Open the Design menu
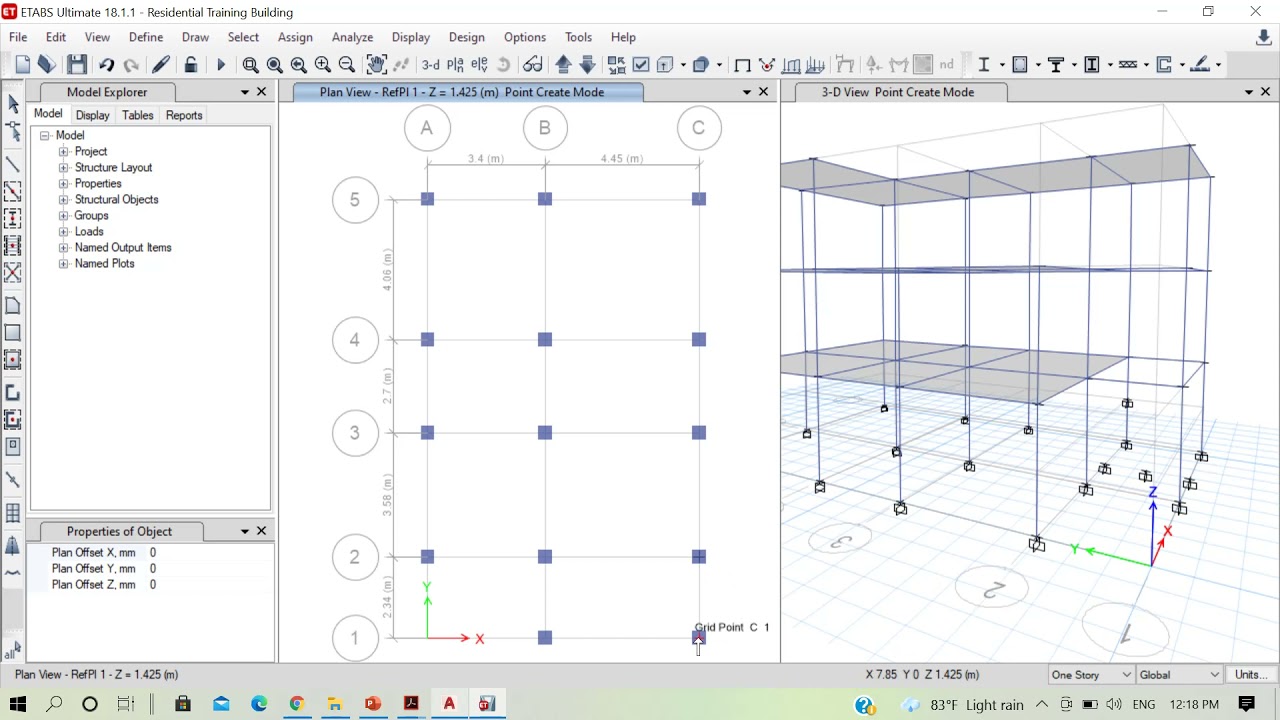Image resolution: width=1280 pixels, height=720 pixels. pos(466,37)
